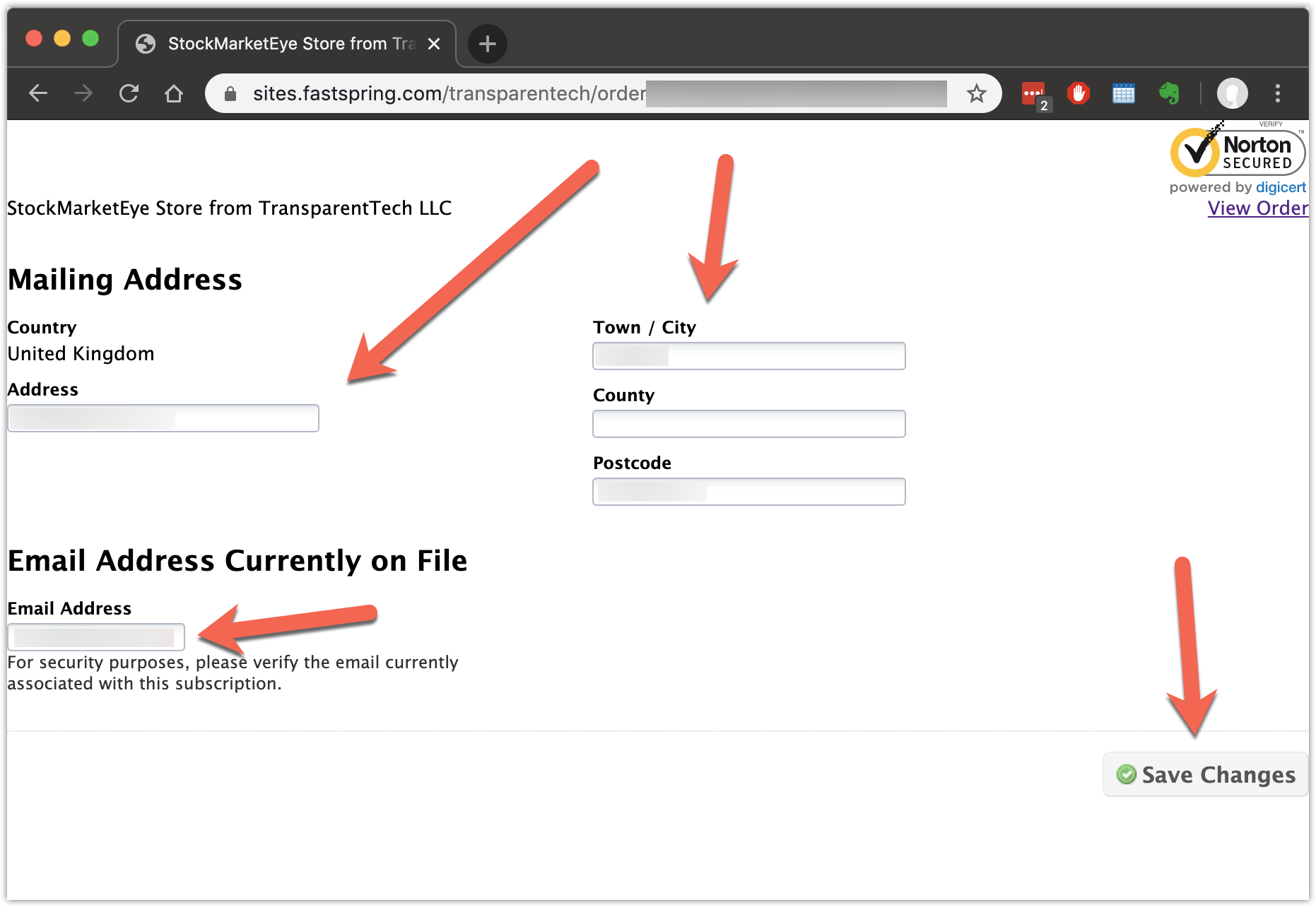Click the StockMarketEye Store from TransparentTech LLC title
The width and height of the screenshot is (1316, 907).
(x=229, y=208)
